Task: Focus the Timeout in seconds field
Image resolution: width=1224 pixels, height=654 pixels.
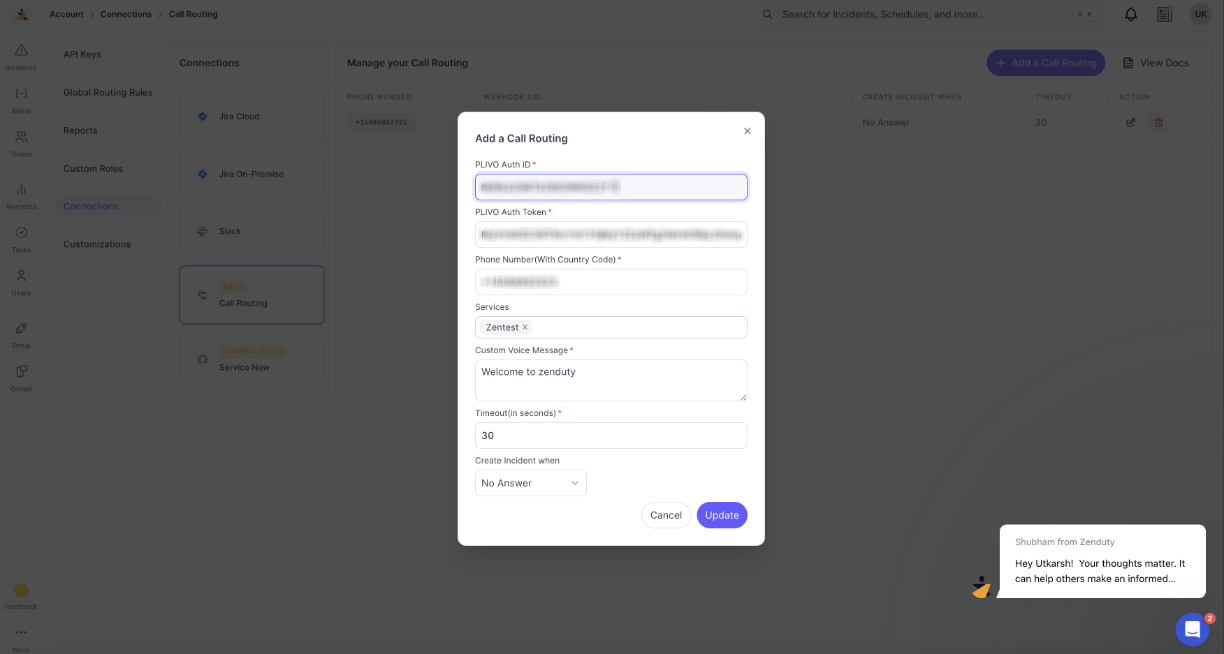Action: (611, 435)
